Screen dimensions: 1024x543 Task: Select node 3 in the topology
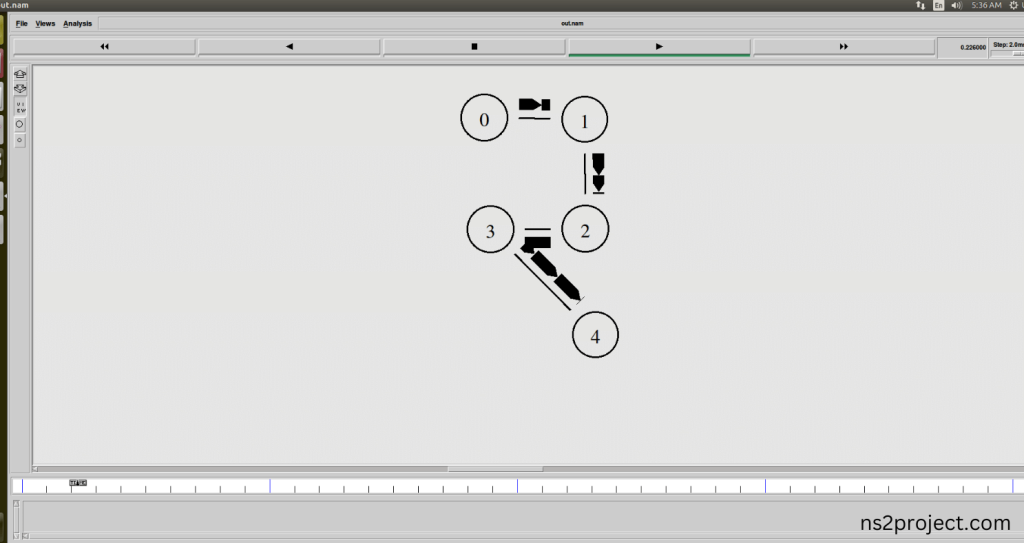point(490,229)
